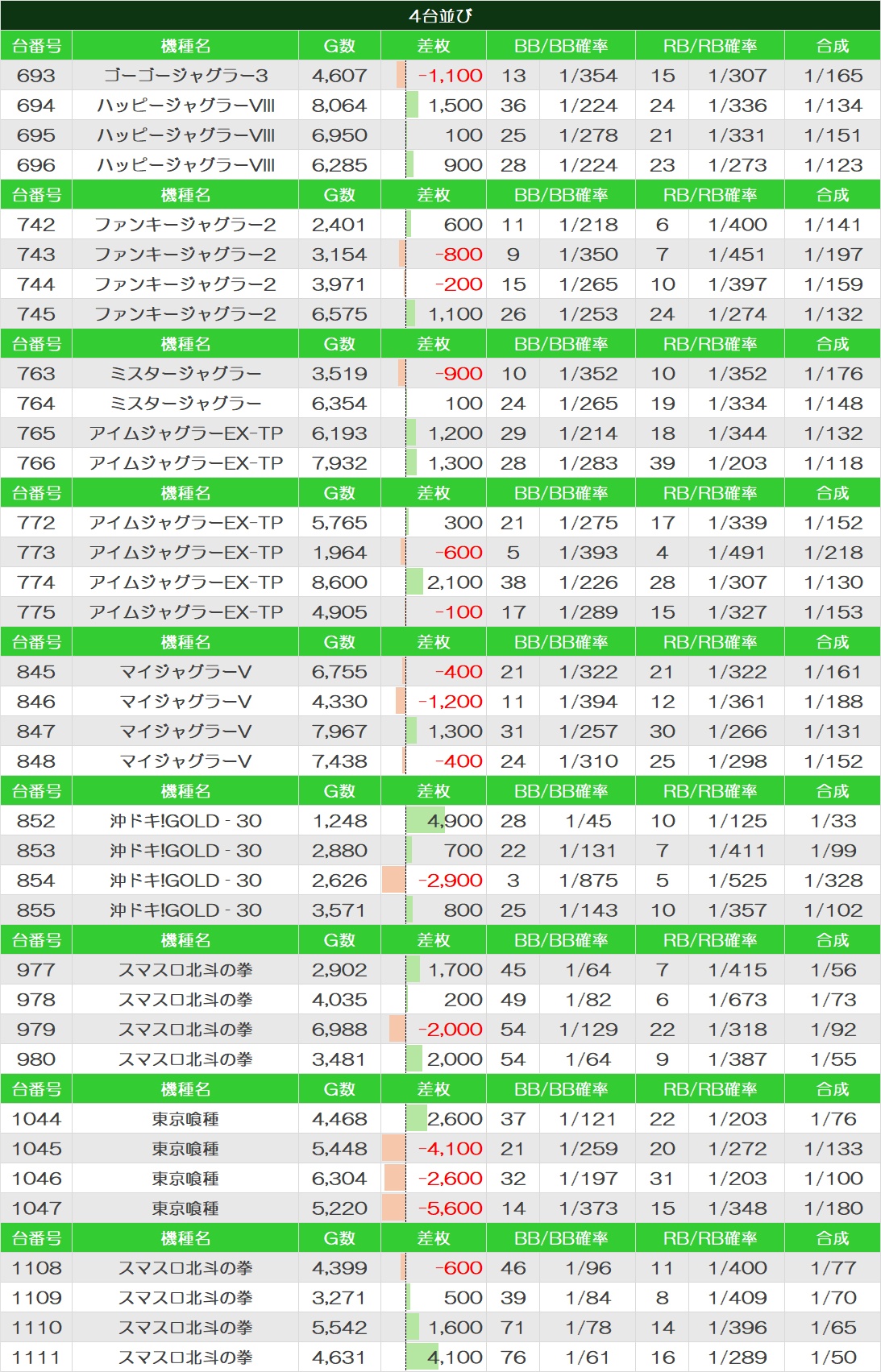Click 差枚 value -1,200 for machine 846
This screenshot has height=1372, width=881.
(x=451, y=702)
